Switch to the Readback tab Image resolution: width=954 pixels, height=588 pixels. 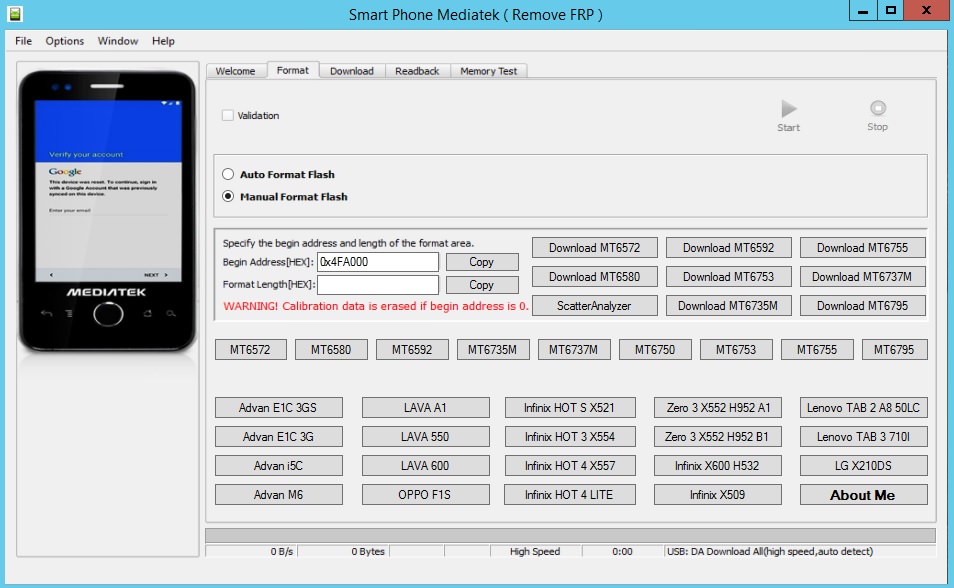(417, 70)
